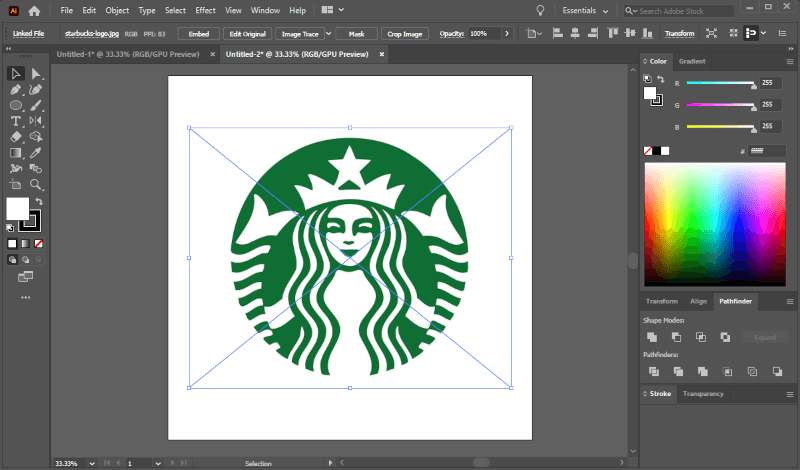The height and width of the screenshot is (470, 800).
Task: Select the Paintbrush tool
Action: click(35, 106)
